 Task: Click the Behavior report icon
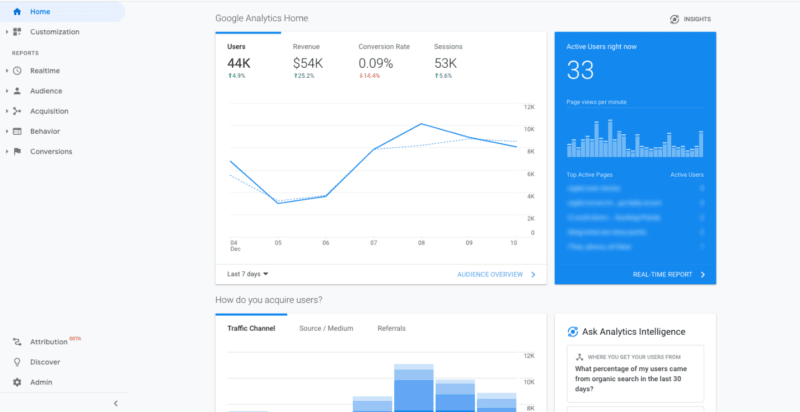tap(17, 131)
